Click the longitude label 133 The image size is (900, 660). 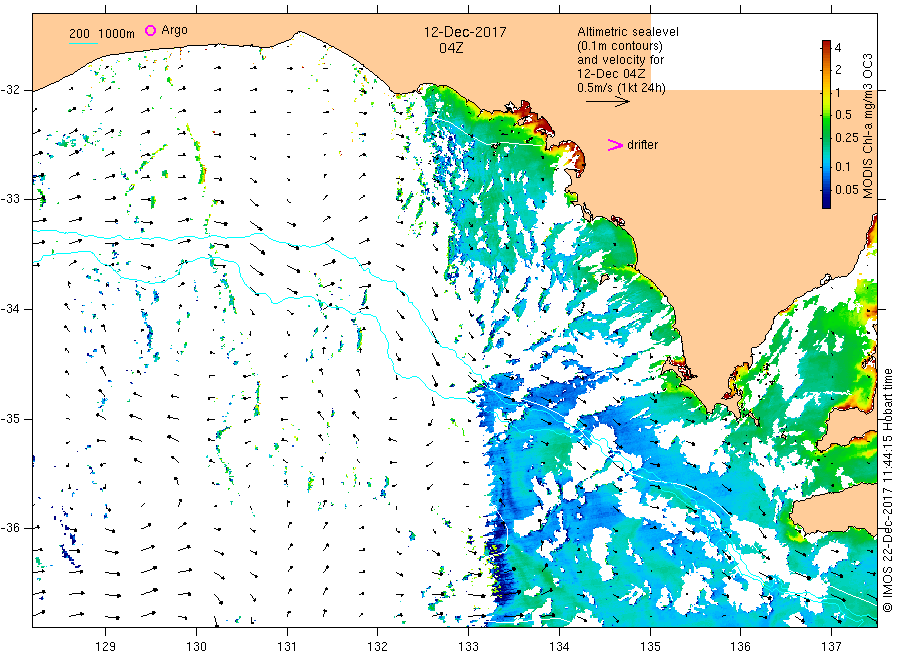pyautogui.click(x=468, y=646)
